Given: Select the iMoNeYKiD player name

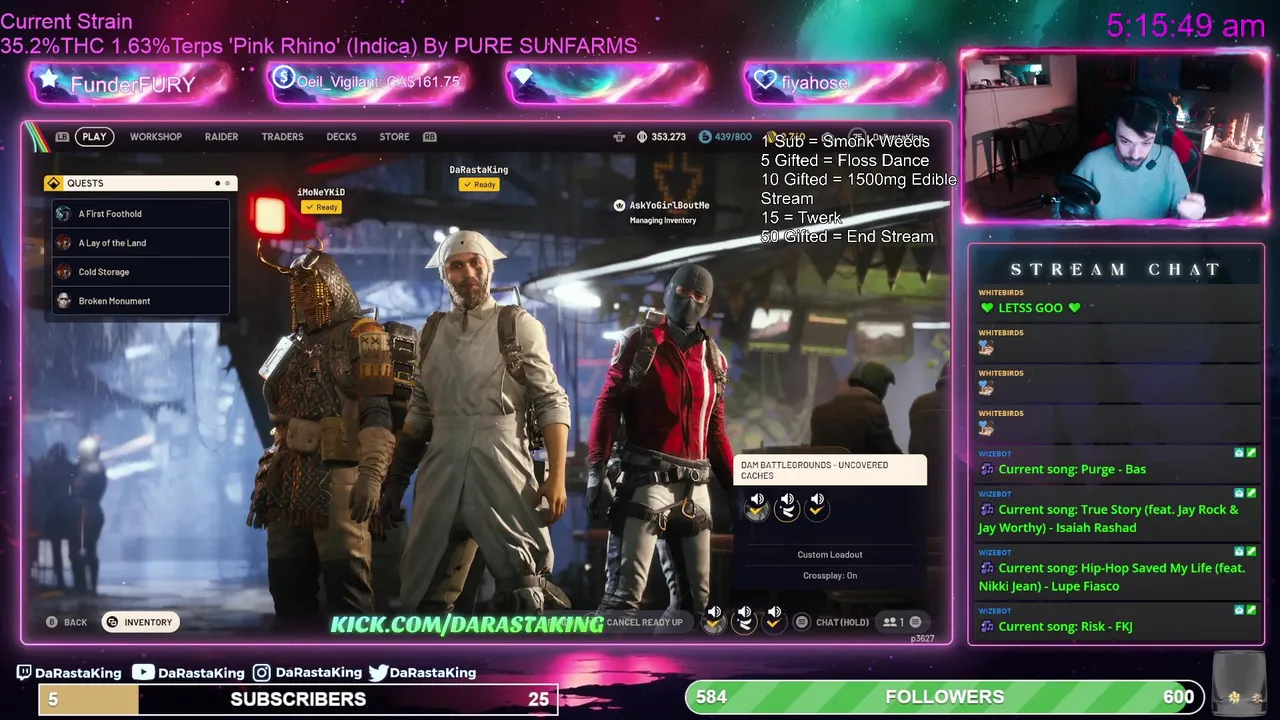Looking at the screenshot, I should [321, 192].
